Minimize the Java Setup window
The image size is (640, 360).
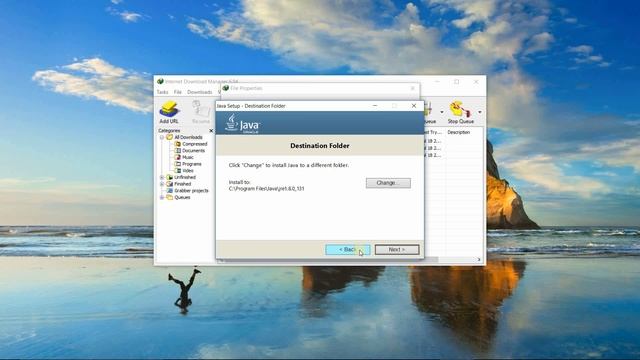[375, 106]
